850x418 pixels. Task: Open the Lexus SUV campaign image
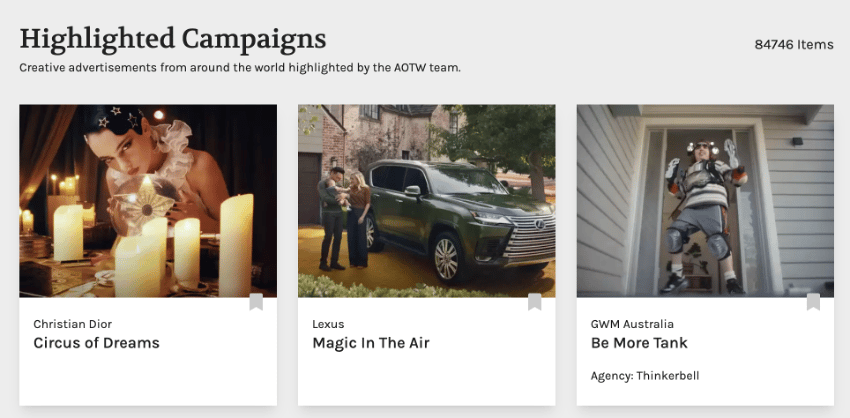(x=427, y=201)
